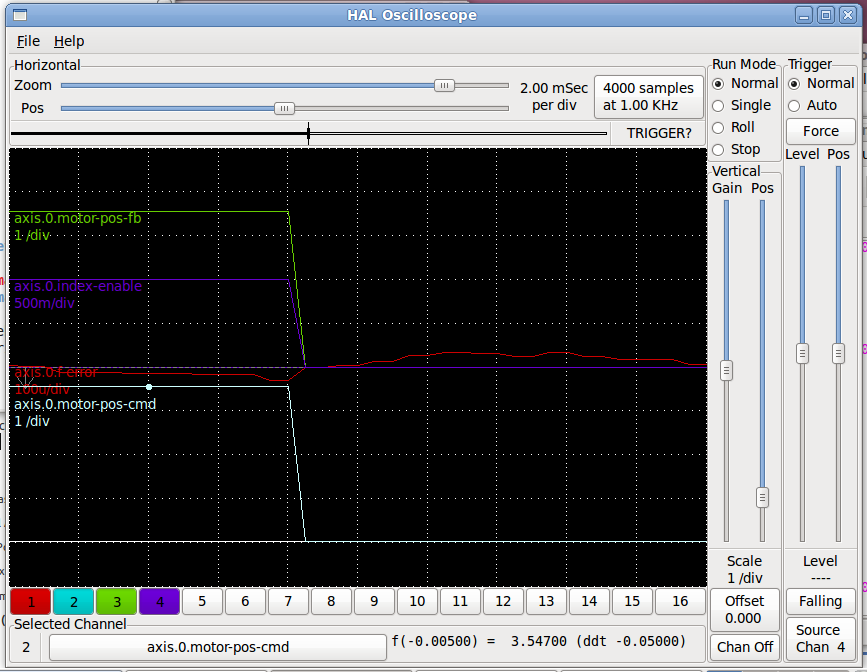Select Auto trigger mode
The height and width of the screenshot is (672, 867).
812,105
